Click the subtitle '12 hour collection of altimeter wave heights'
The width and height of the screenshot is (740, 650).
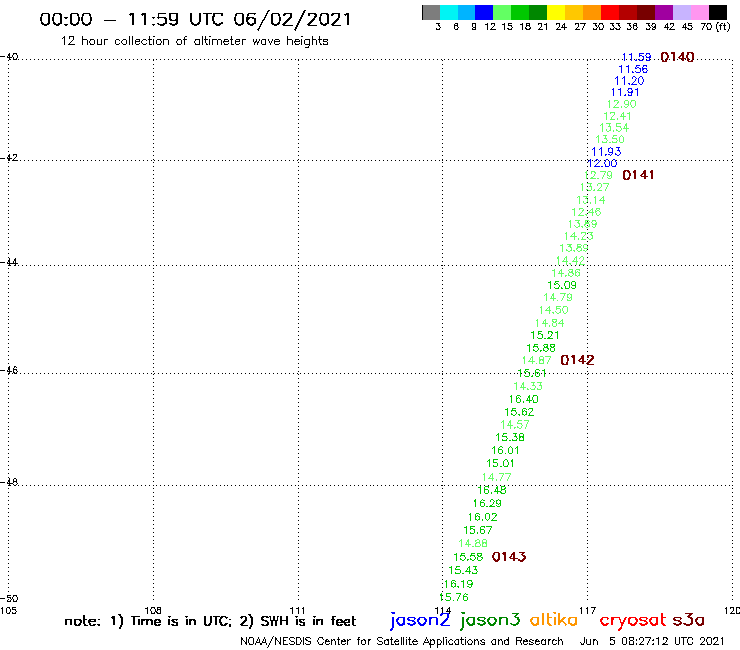194,41
